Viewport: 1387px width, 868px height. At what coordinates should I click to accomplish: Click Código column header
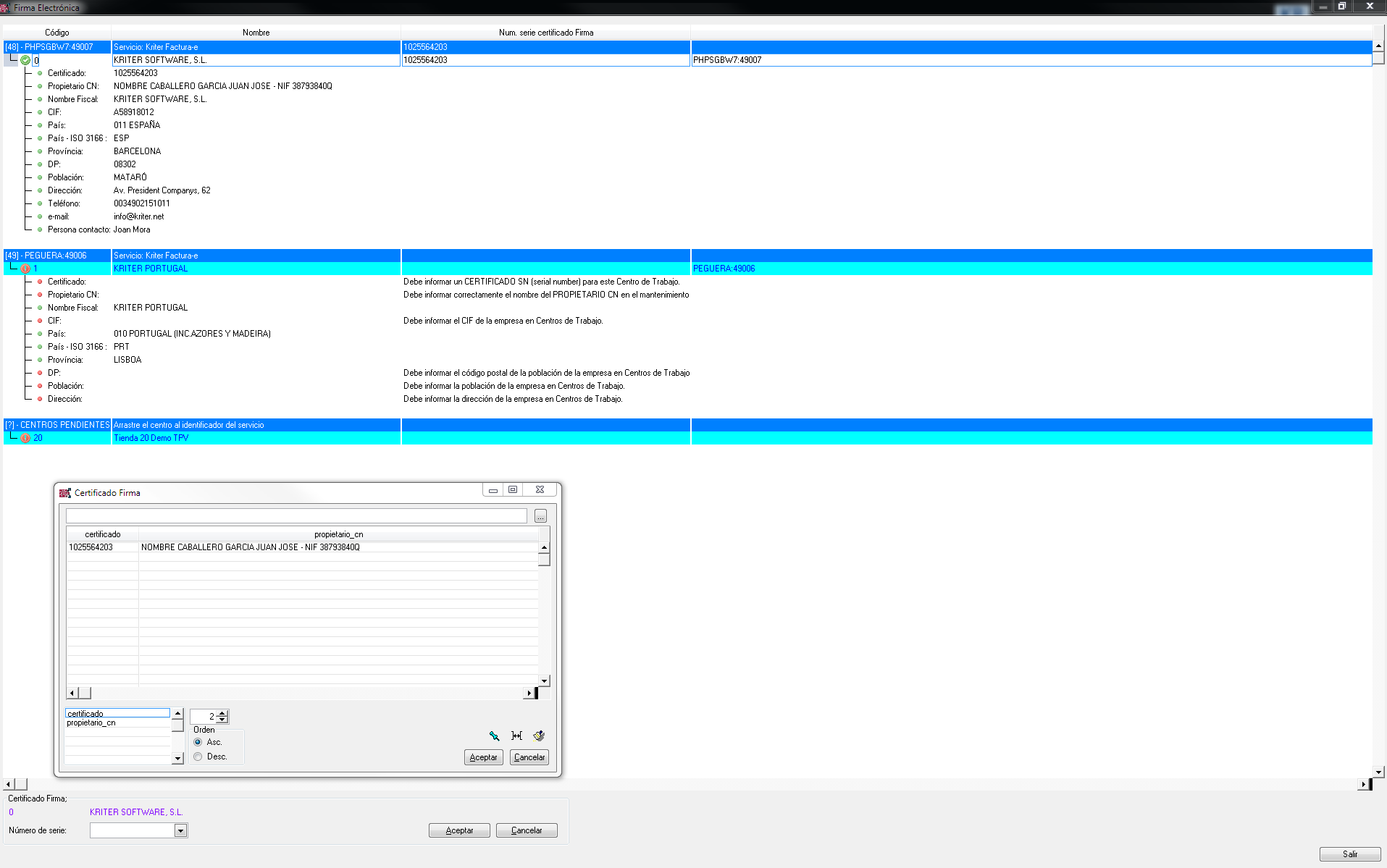click(x=57, y=33)
